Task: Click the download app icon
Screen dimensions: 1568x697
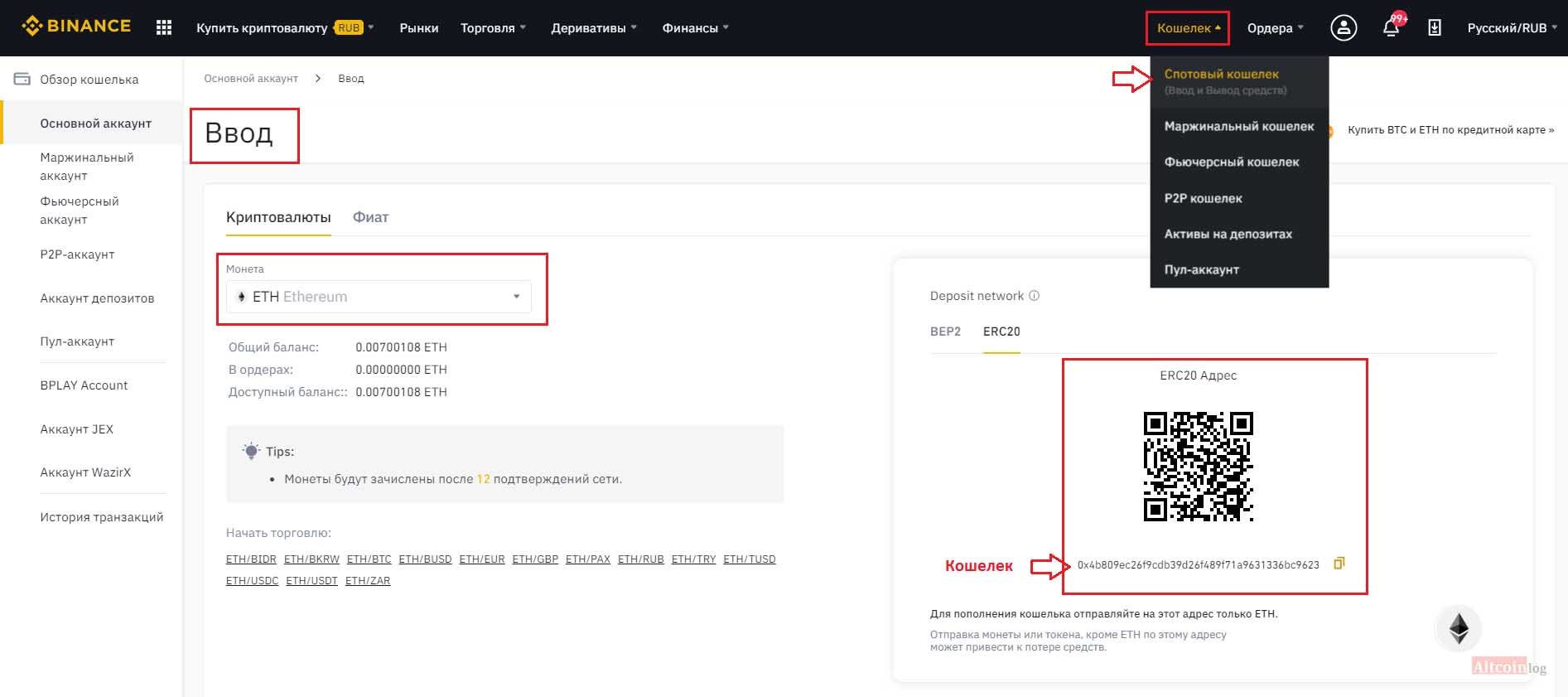Action: point(1435,27)
